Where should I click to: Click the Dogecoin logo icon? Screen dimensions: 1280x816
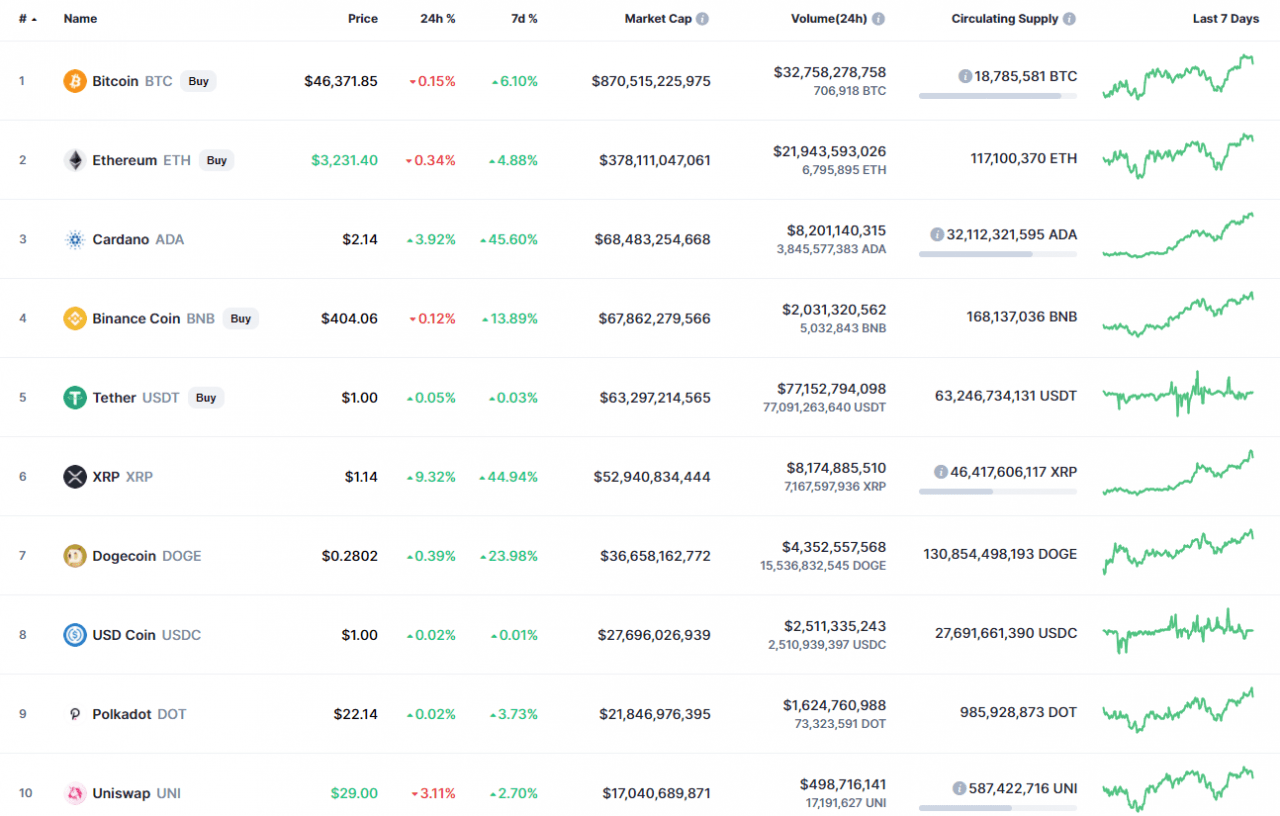[75, 555]
